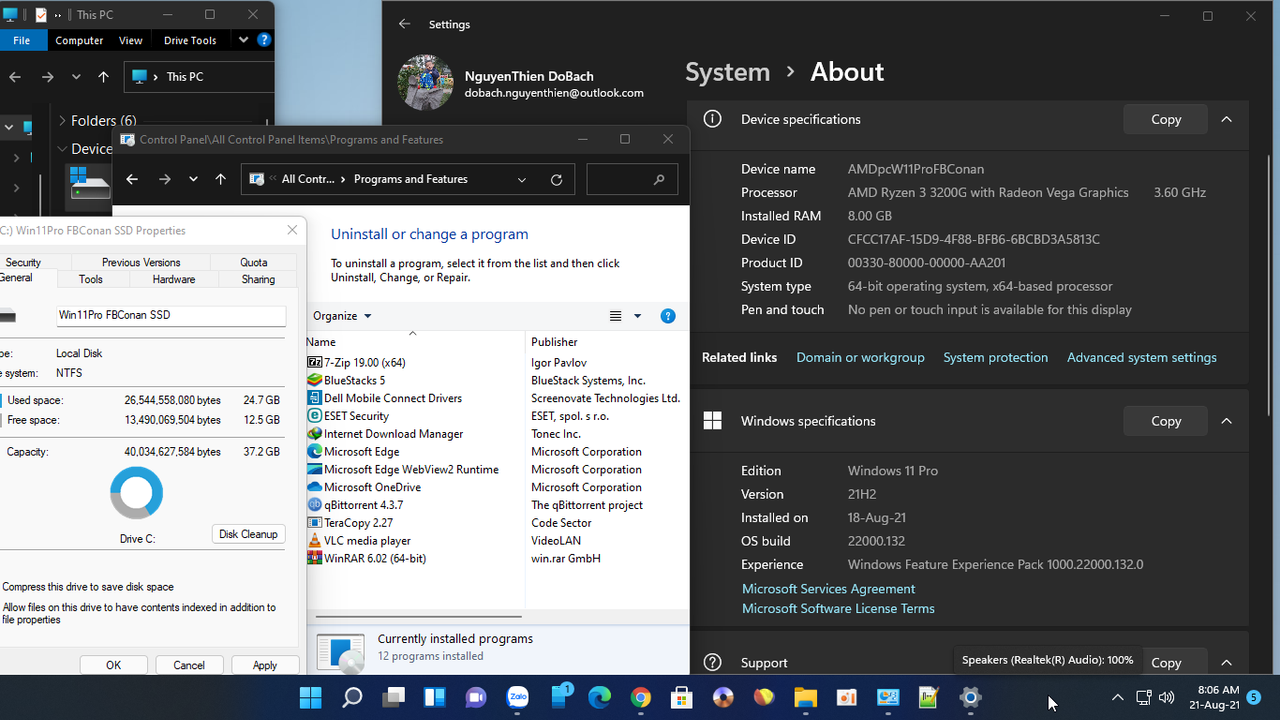
Task: Copy the Device specifications
Action: tap(1166, 119)
